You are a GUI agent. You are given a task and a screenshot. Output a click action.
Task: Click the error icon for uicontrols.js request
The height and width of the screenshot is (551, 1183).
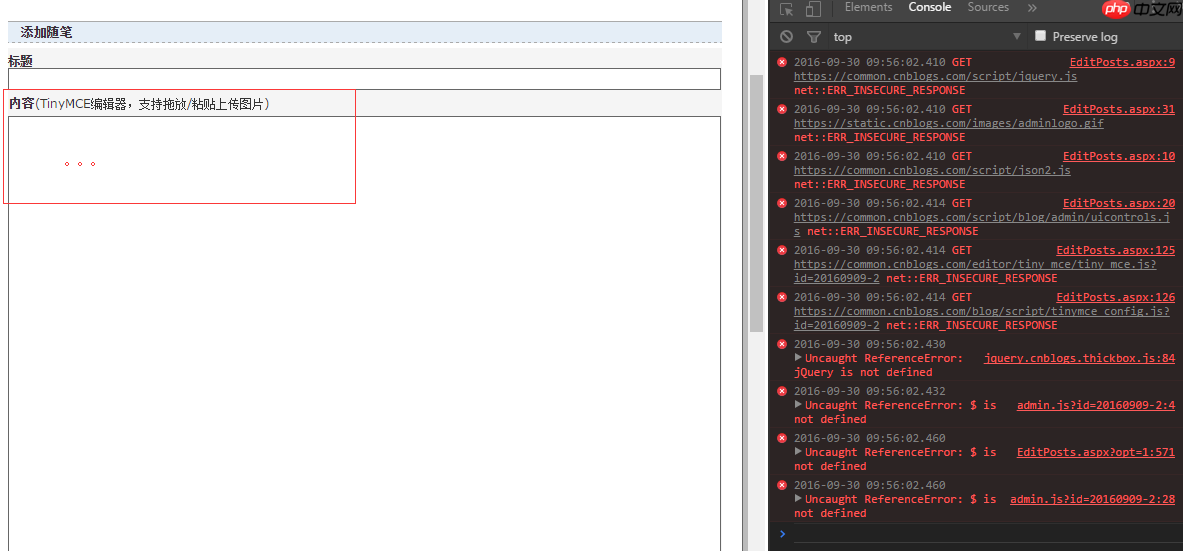click(782, 202)
